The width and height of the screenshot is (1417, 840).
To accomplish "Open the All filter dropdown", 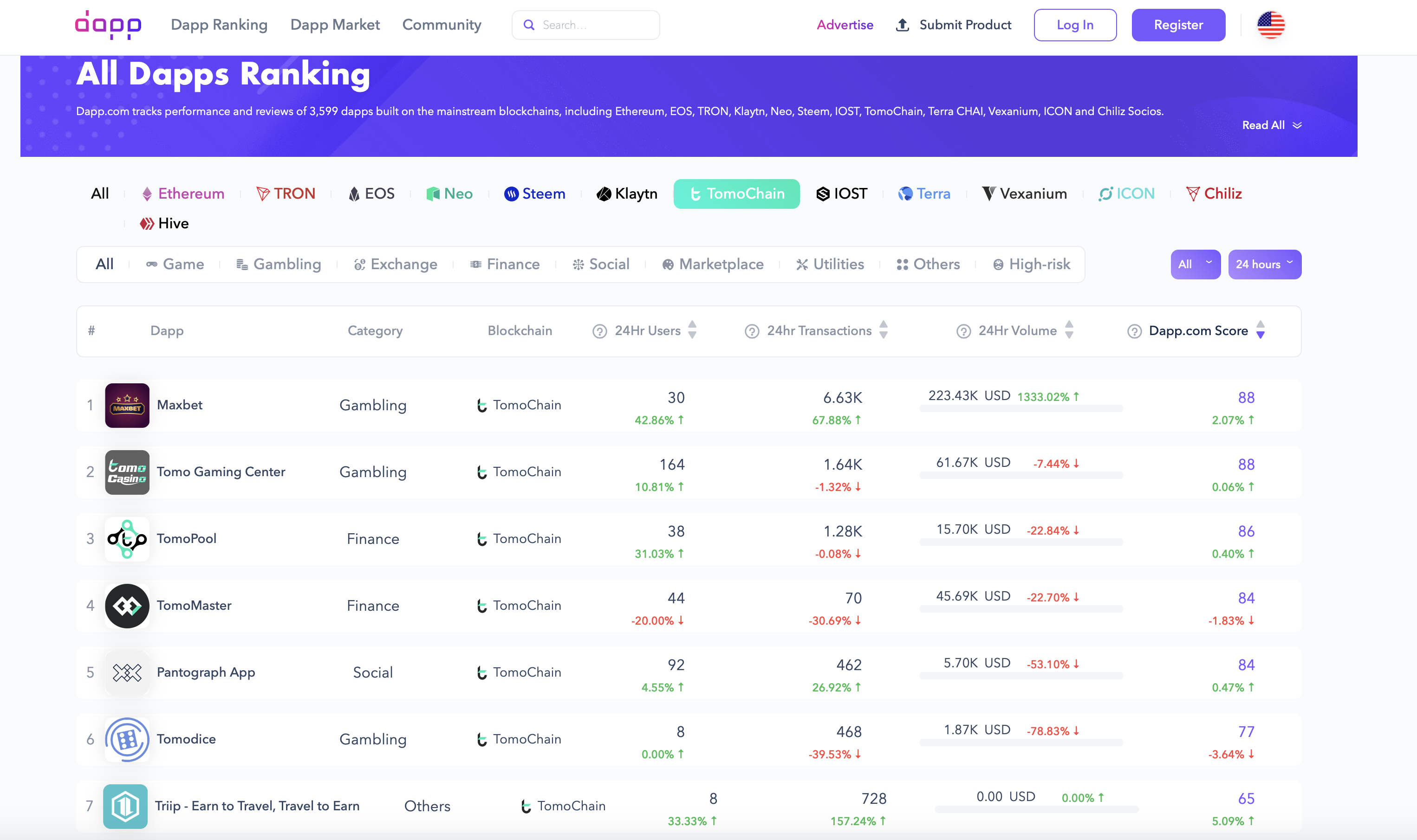I will tap(1195, 265).
